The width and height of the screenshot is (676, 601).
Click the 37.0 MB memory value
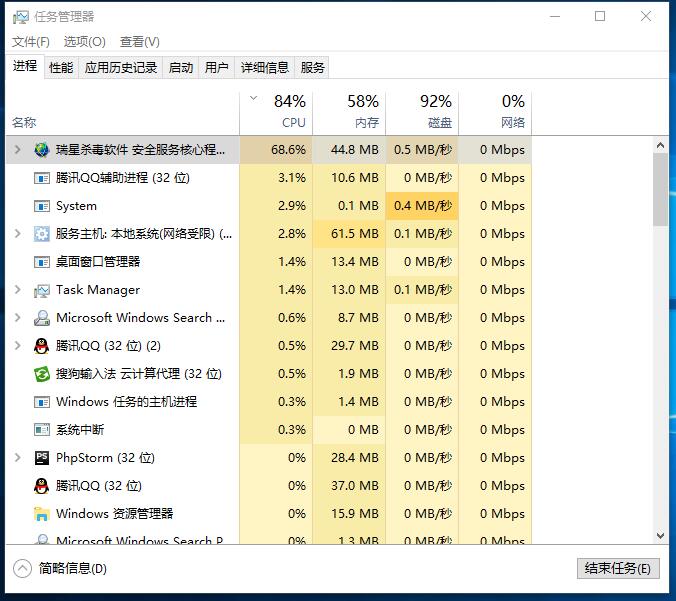(x=355, y=486)
